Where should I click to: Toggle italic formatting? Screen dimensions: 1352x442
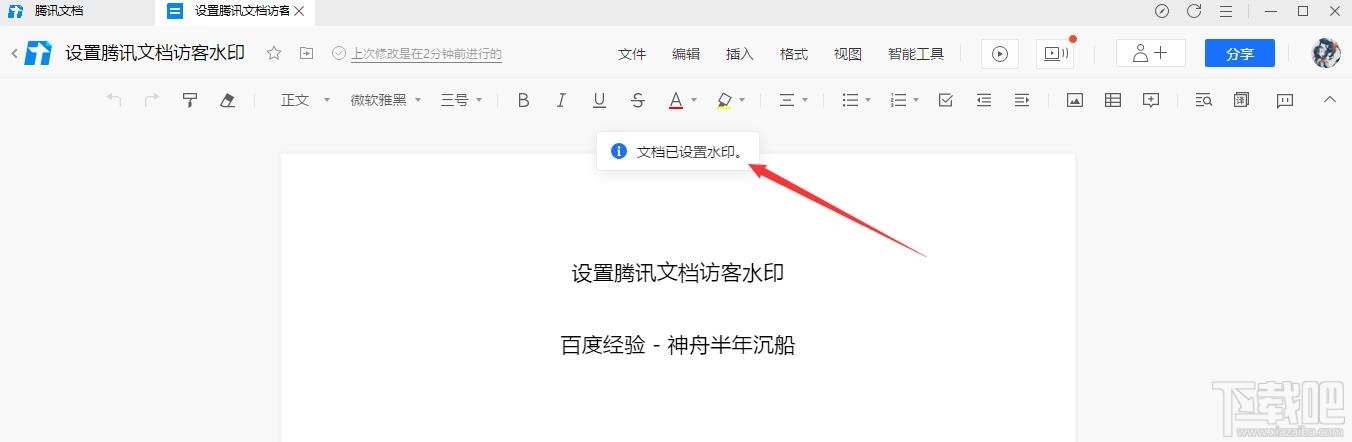(x=561, y=100)
